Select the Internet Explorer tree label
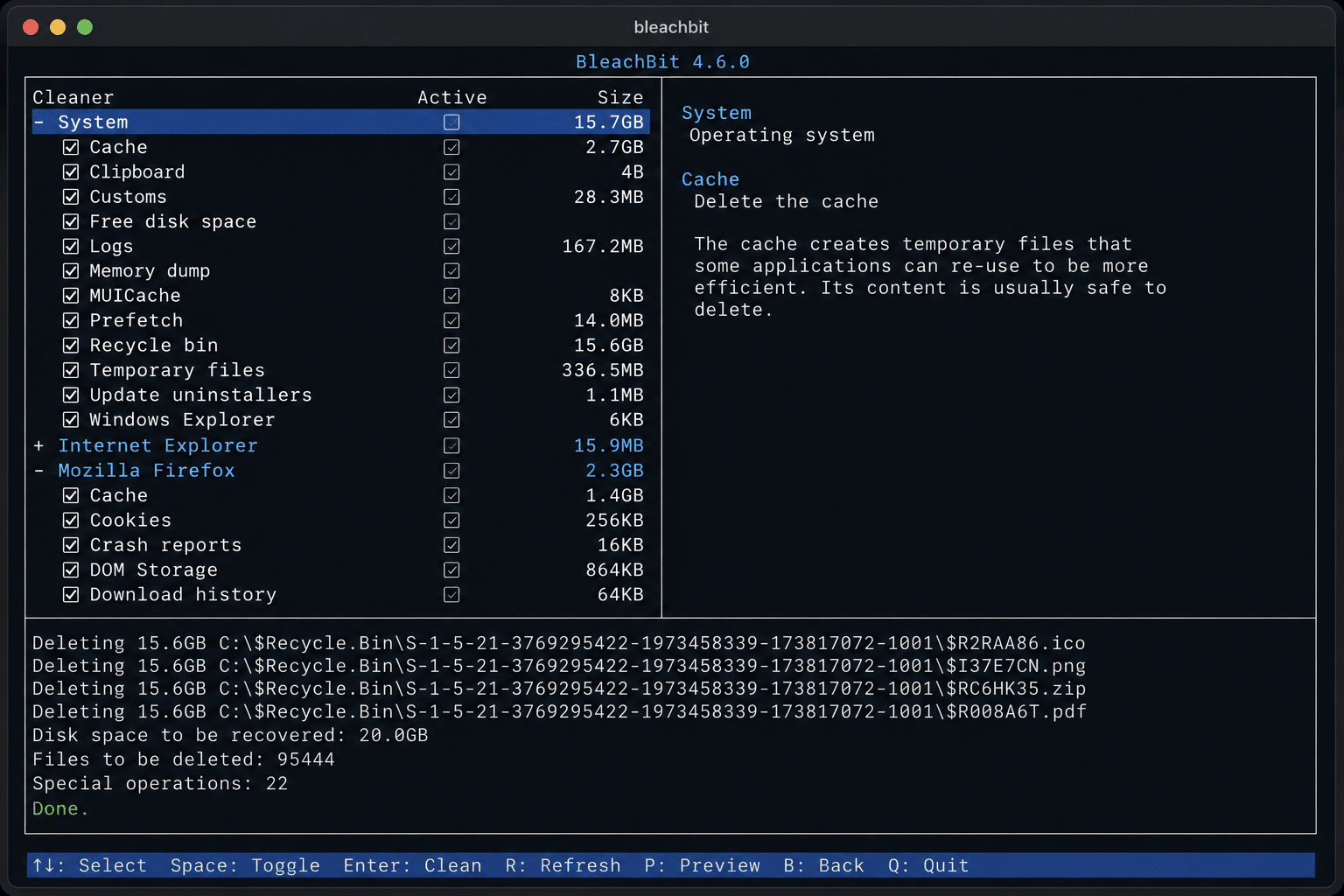 [157, 445]
